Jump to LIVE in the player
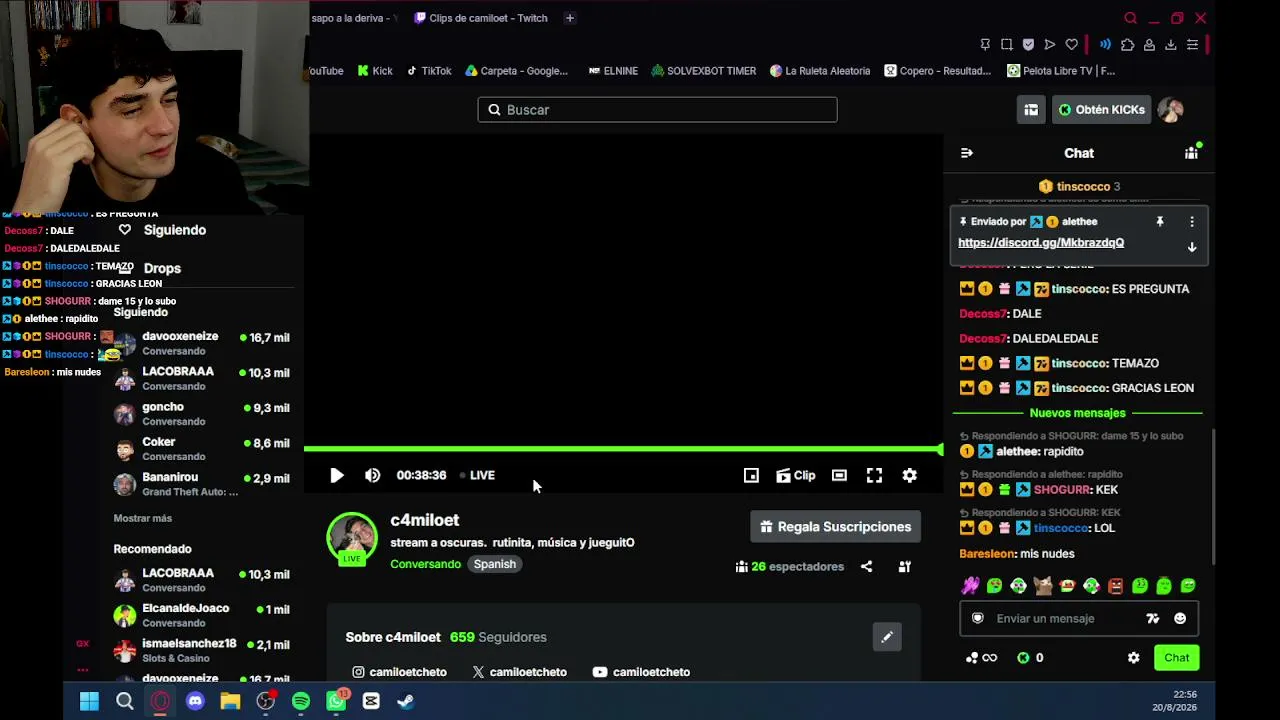The height and width of the screenshot is (720, 1280). click(476, 476)
